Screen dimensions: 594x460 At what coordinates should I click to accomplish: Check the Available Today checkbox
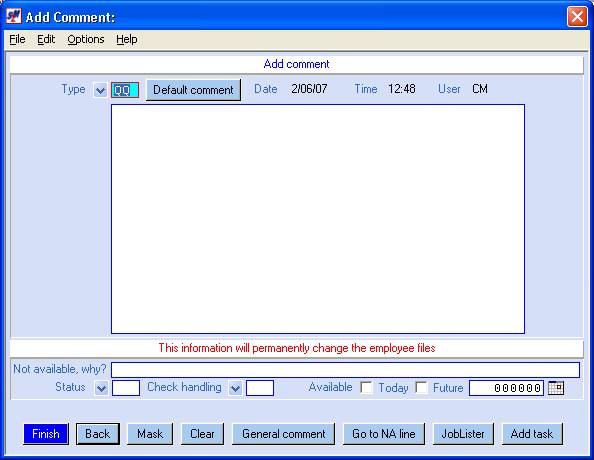(366, 387)
